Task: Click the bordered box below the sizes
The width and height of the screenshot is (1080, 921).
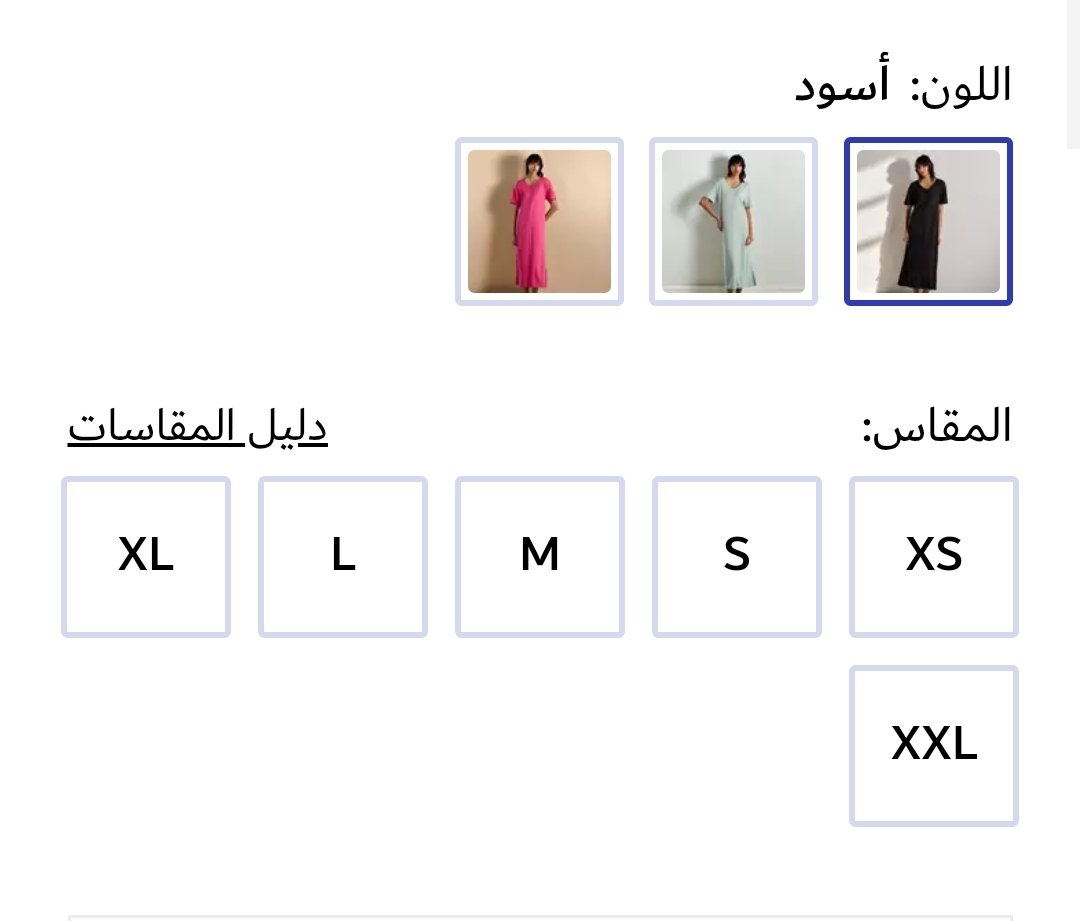Action: [540, 916]
